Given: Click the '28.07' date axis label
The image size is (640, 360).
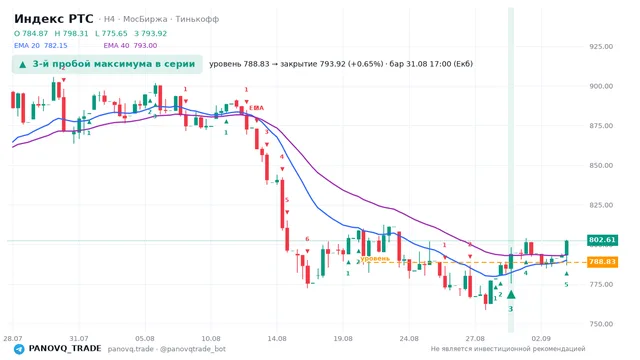Looking at the screenshot, I should [x=13, y=338].
